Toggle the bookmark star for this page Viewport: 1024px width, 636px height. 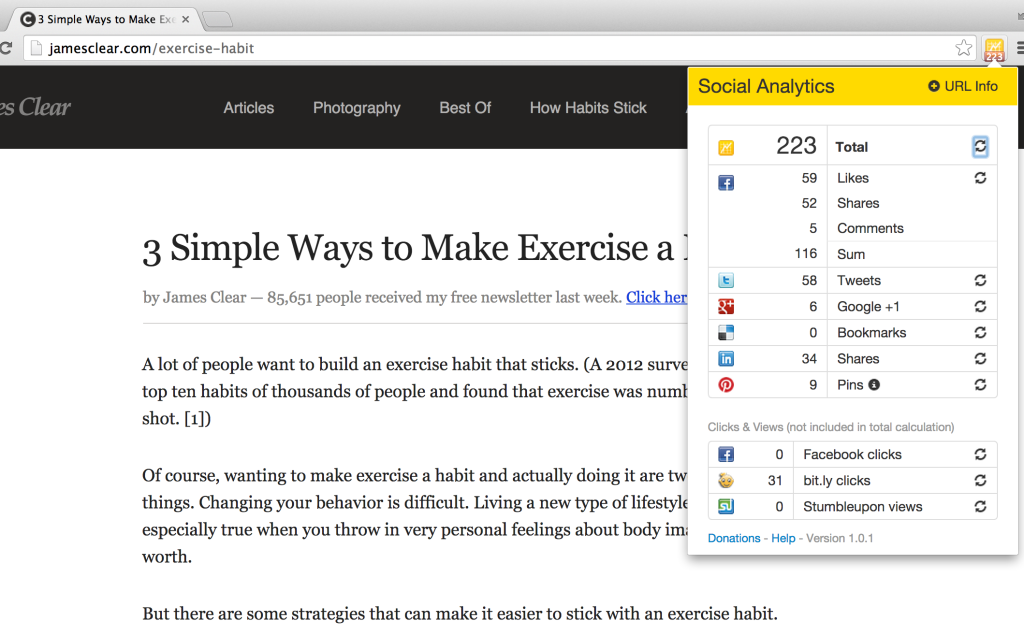click(962, 47)
